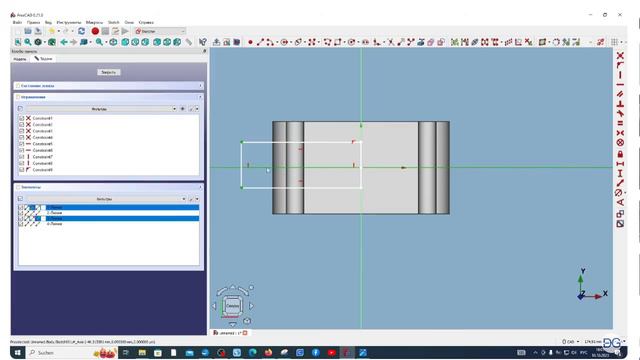
Task: Open the File menu
Action: coord(17,22)
